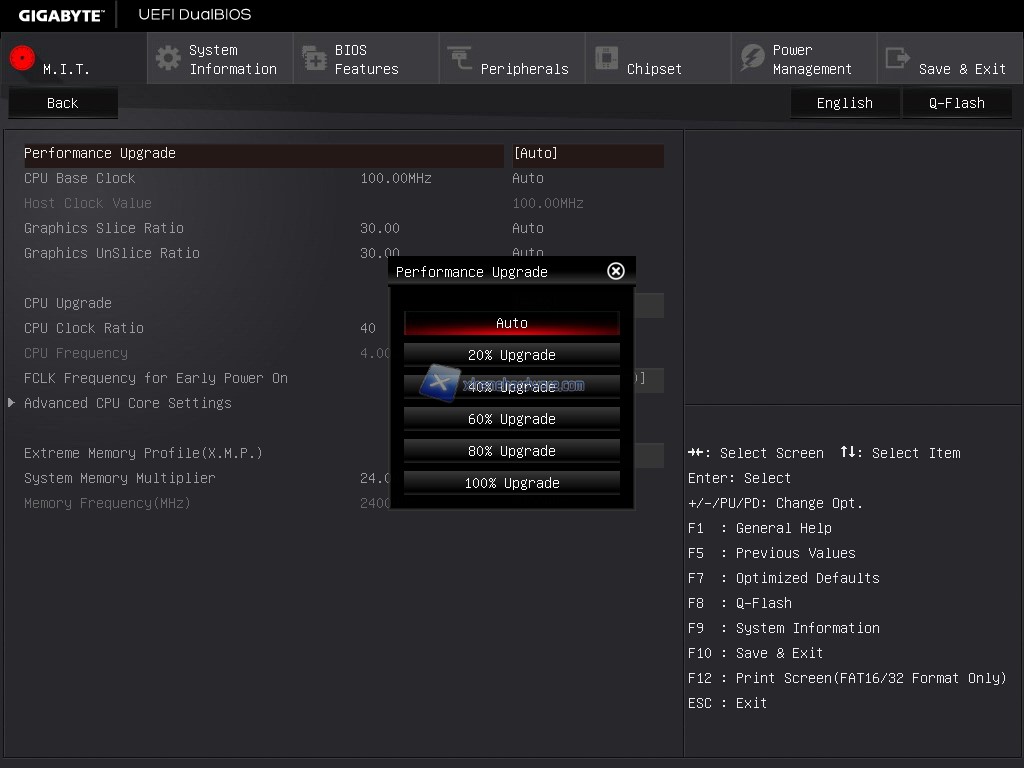Select the CPU Base Clock row
Screen dimensions: 1024x768
pos(80,178)
